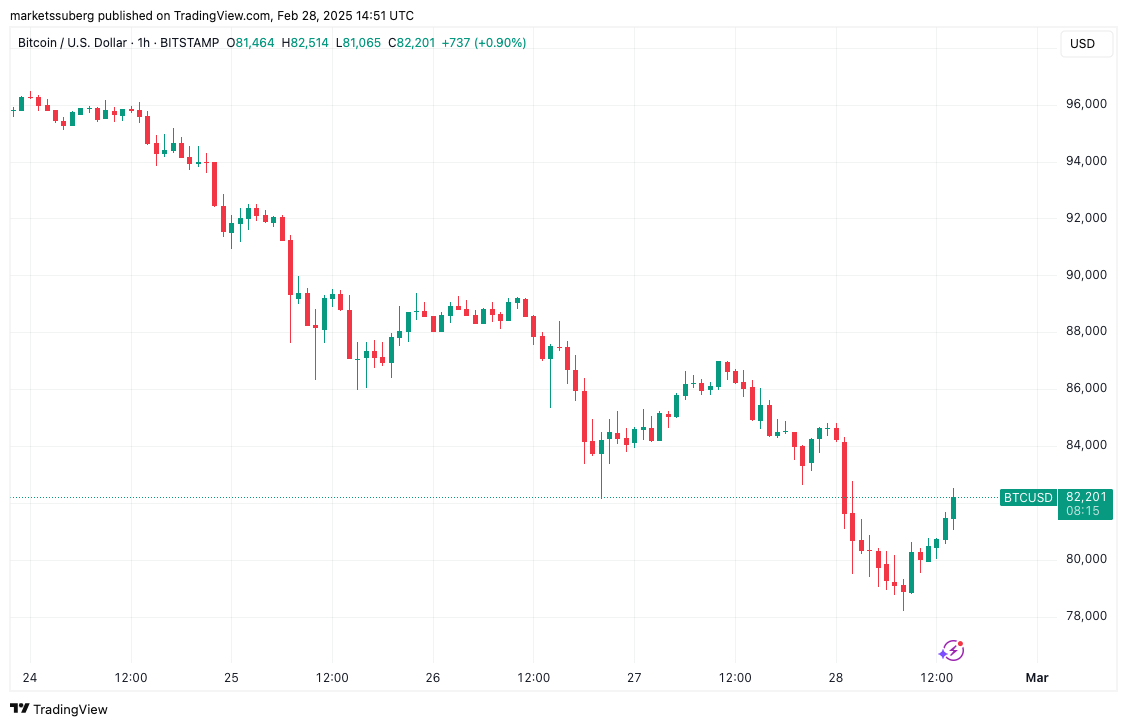Screen dimensions: 1127x726
Task: Click the high price H82,514 value
Action: coord(305,43)
